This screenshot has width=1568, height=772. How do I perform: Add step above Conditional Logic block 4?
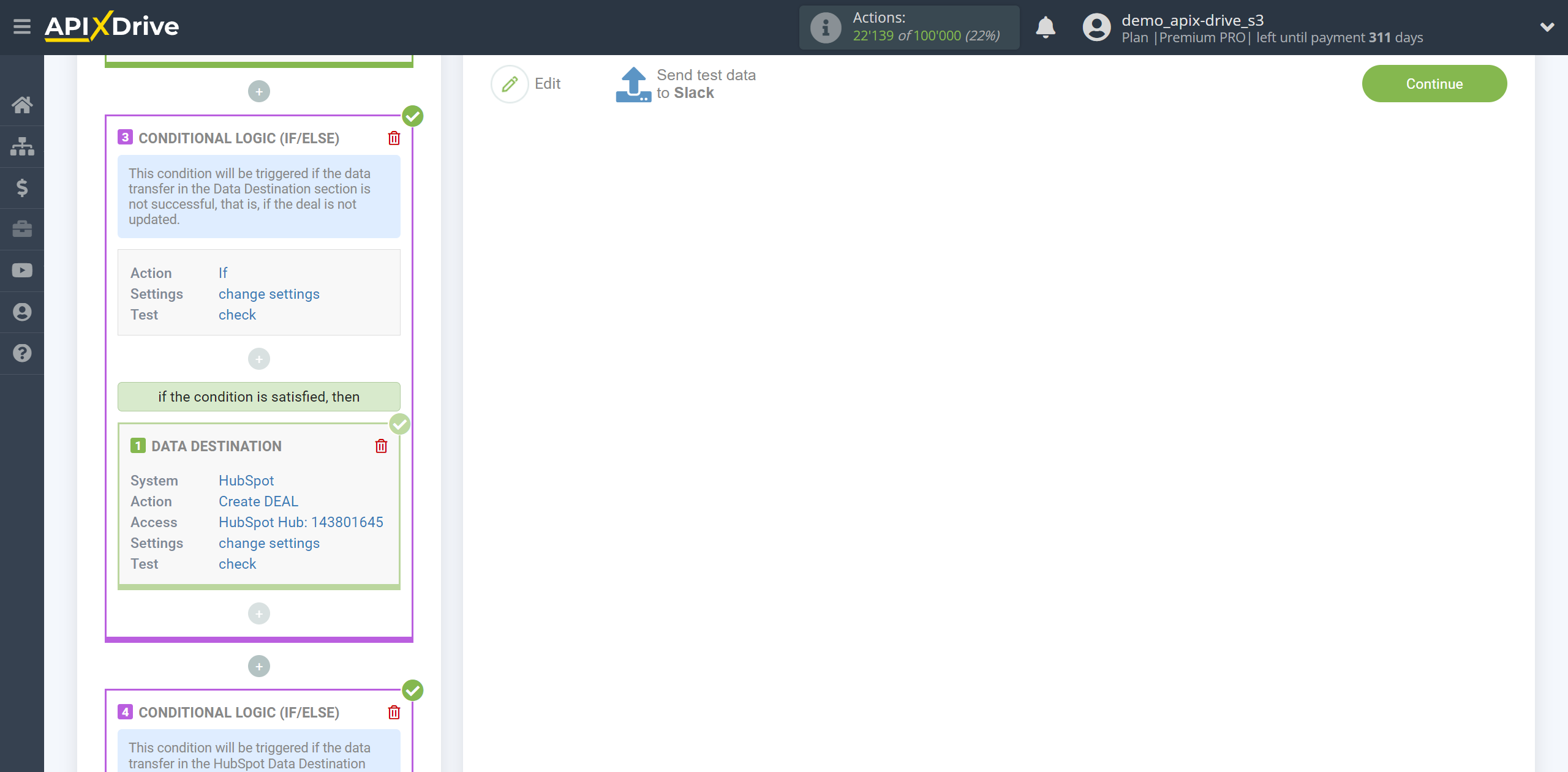point(259,667)
